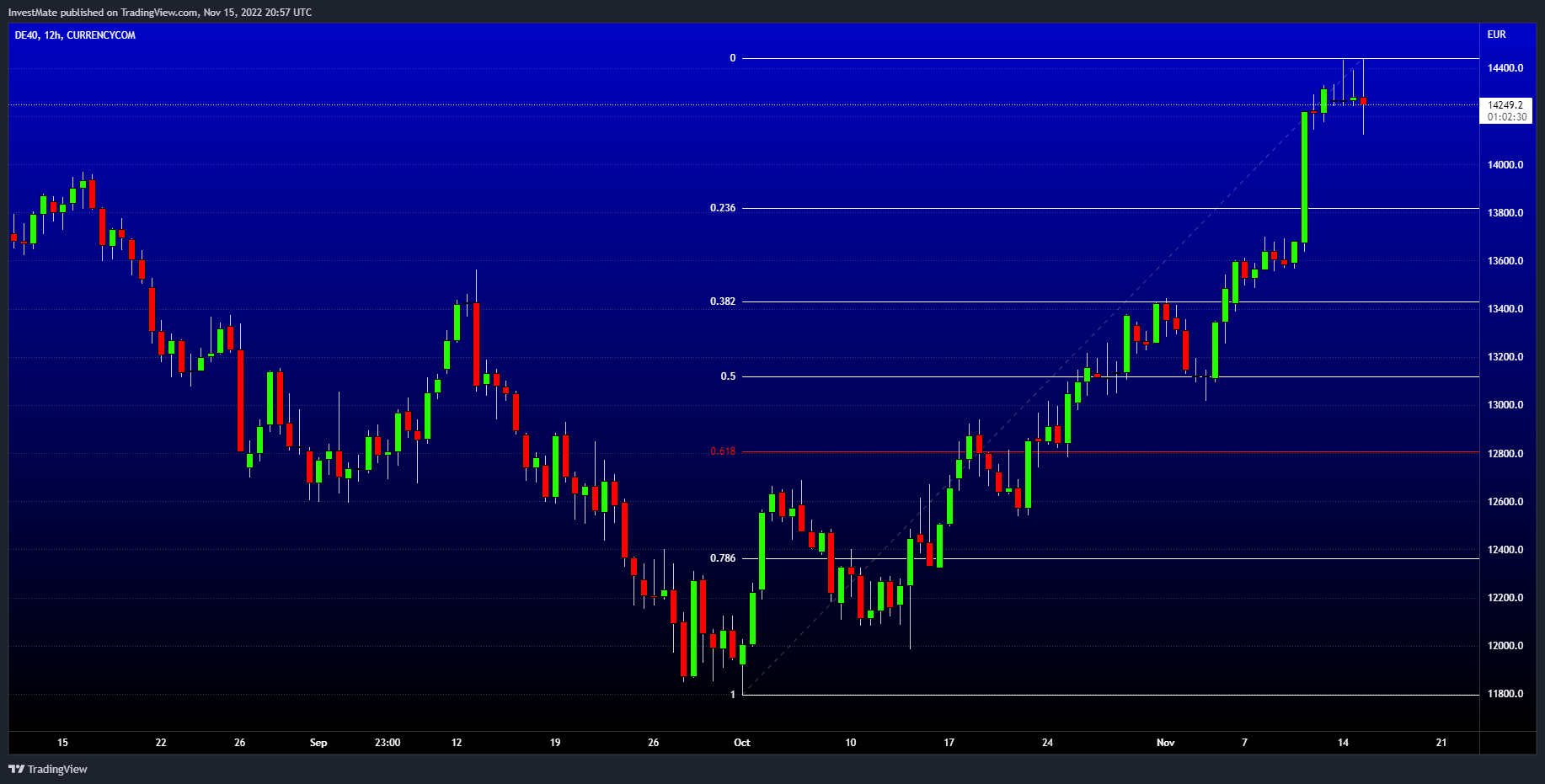This screenshot has height=784, width=1545.
Task: Click the Nov label on time axis
Action: point(1166,743)
